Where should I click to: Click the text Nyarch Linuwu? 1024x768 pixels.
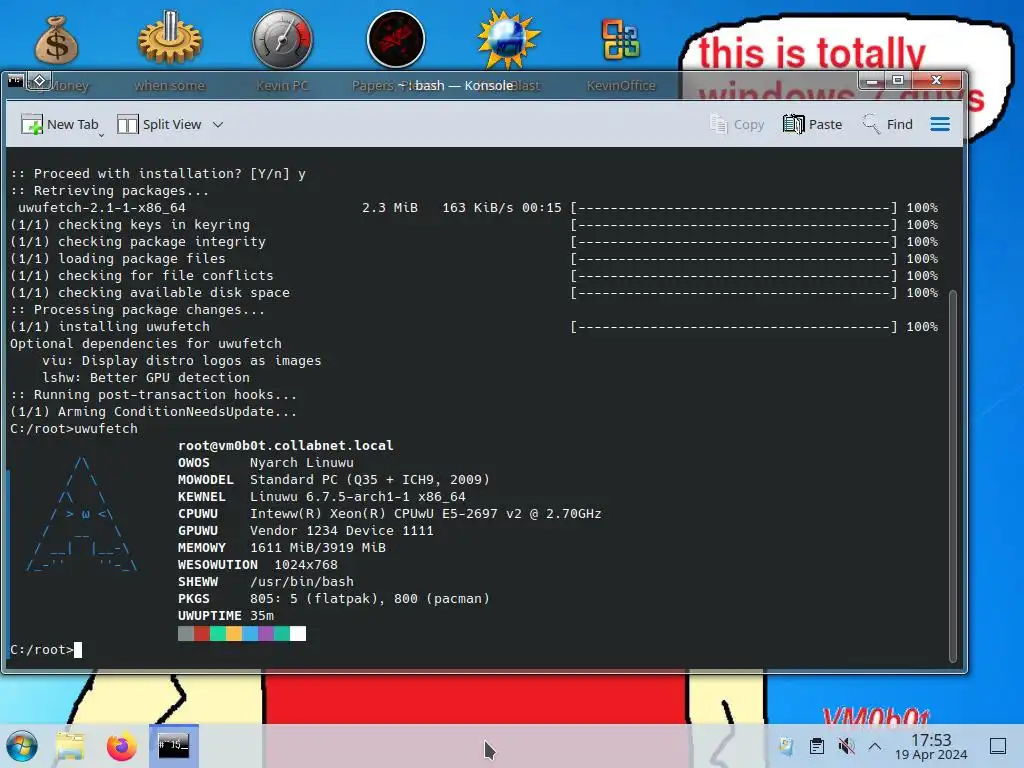click(x=302, y=462)
